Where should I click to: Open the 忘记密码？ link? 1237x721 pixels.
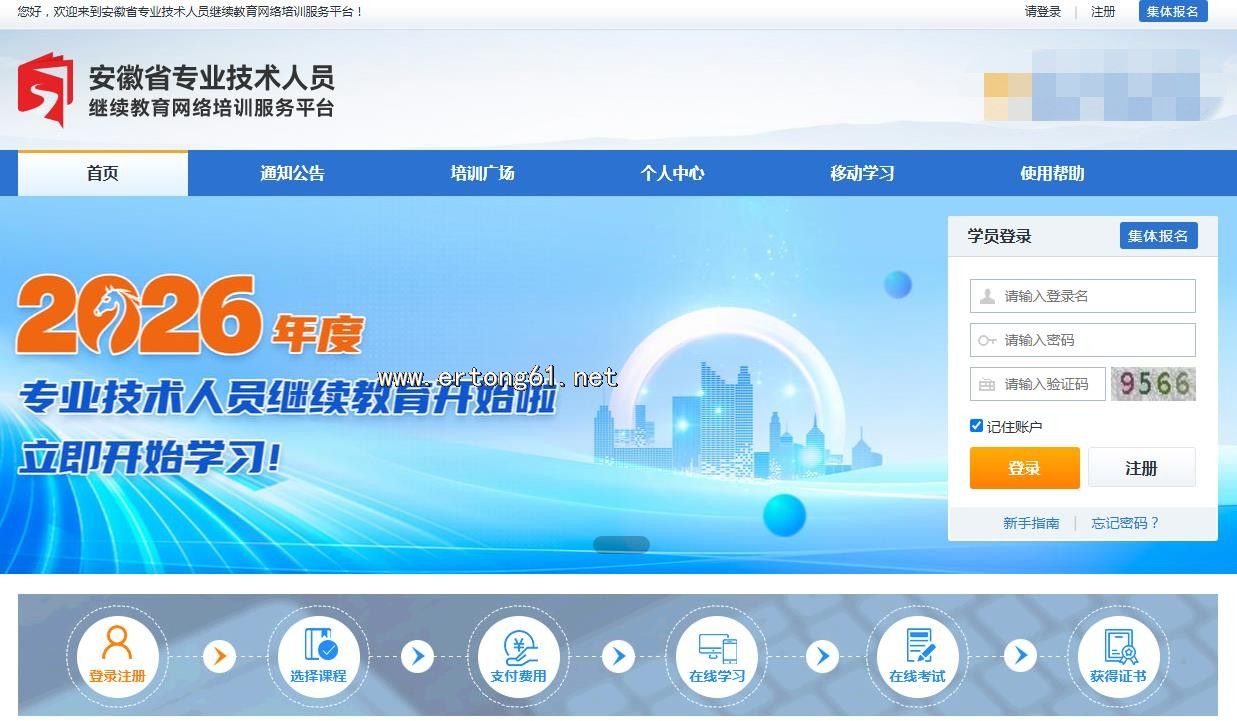tap(1125, 523)
